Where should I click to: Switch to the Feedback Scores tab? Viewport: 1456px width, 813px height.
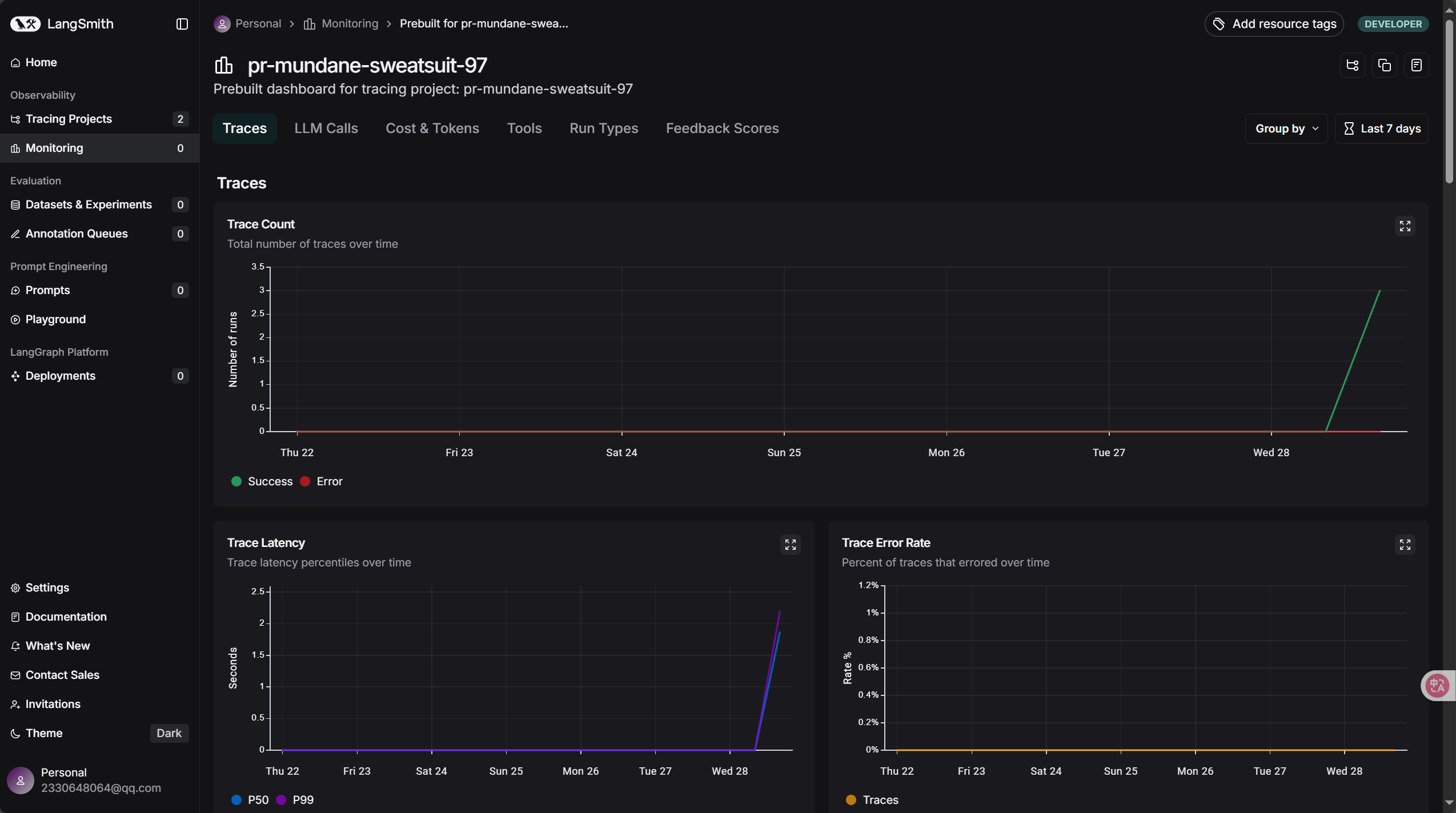[x=722, y=128]
